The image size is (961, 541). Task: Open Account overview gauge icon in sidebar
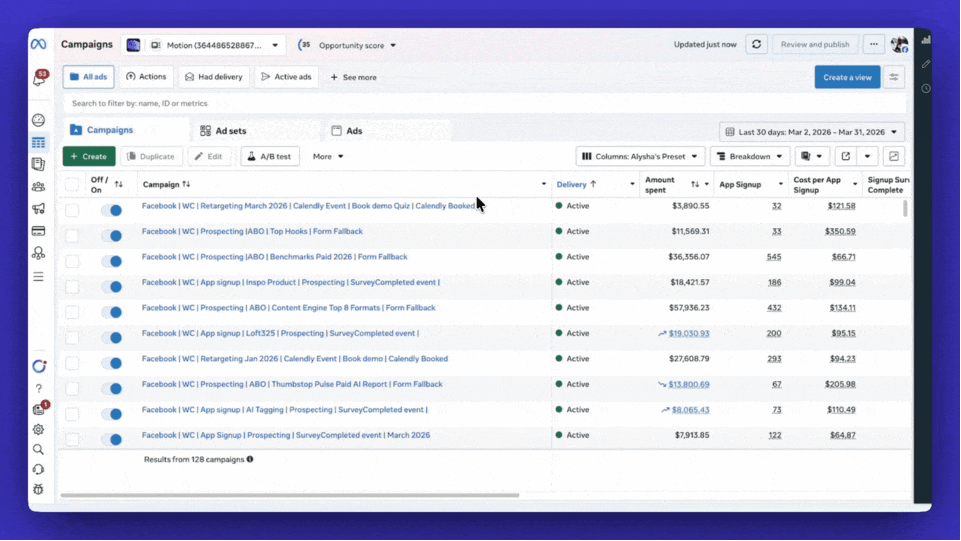pyautogui.click(x=39, y=119)
